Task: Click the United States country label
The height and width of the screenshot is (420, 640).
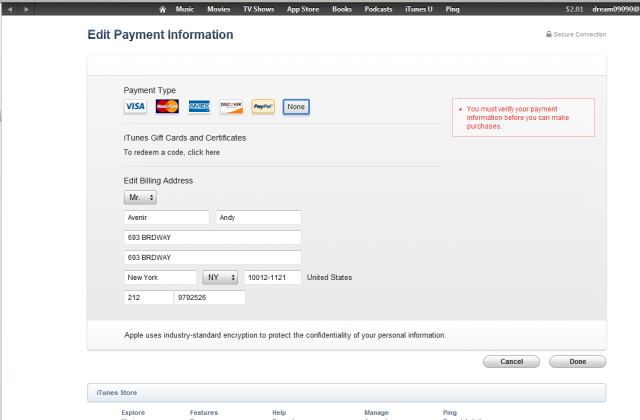Action: tap(329, 278)
